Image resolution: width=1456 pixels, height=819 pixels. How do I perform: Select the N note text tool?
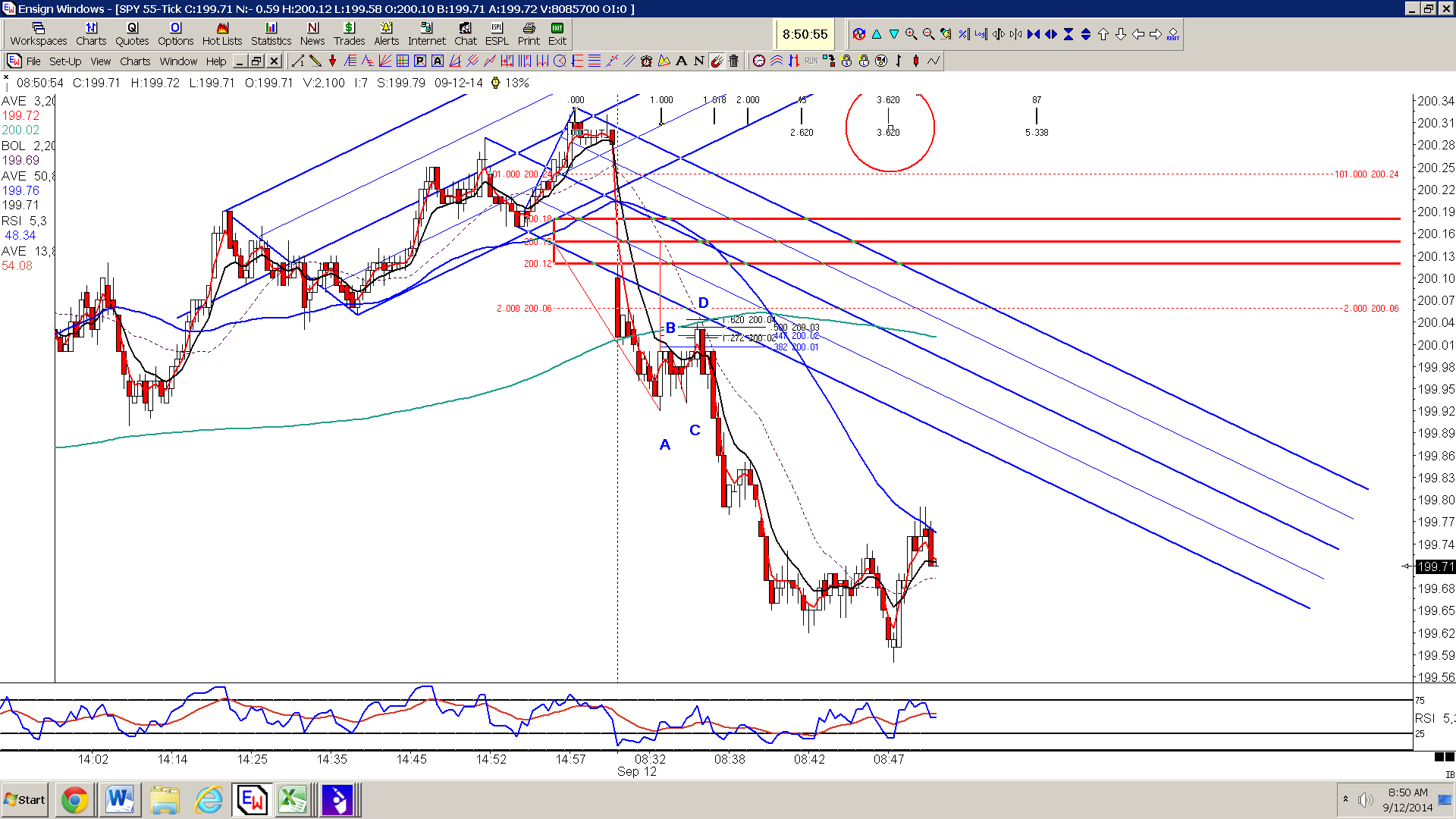pos(698,61)
